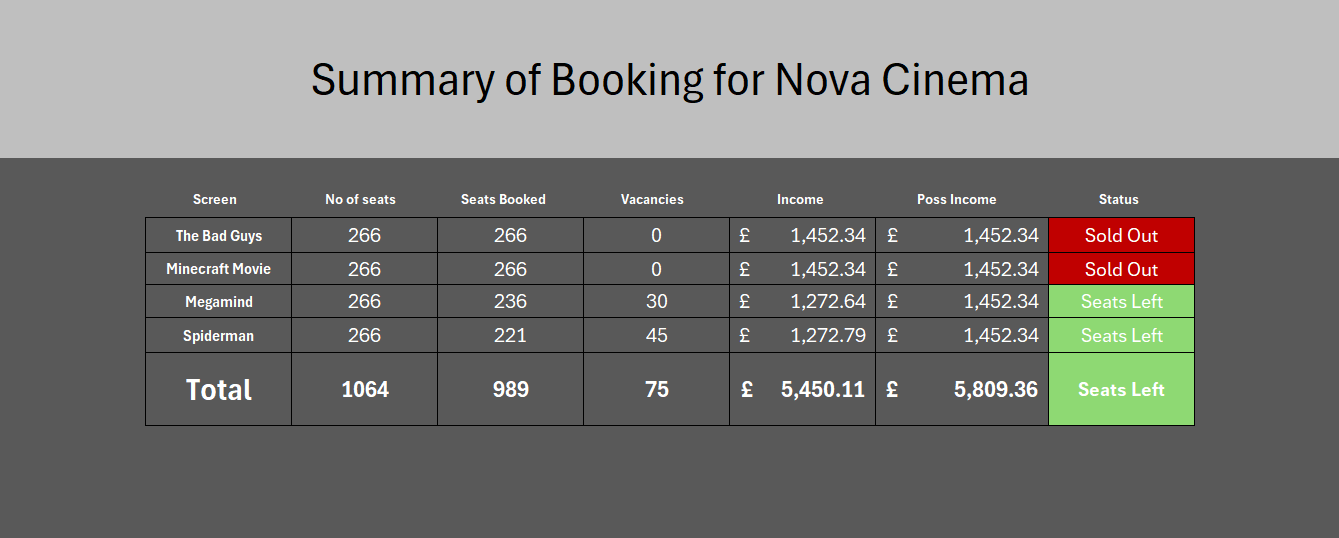Viewport: 1339px width, 538px height.
Task: Click the Summary of Booking title
Action: click(x=669, y=80)
